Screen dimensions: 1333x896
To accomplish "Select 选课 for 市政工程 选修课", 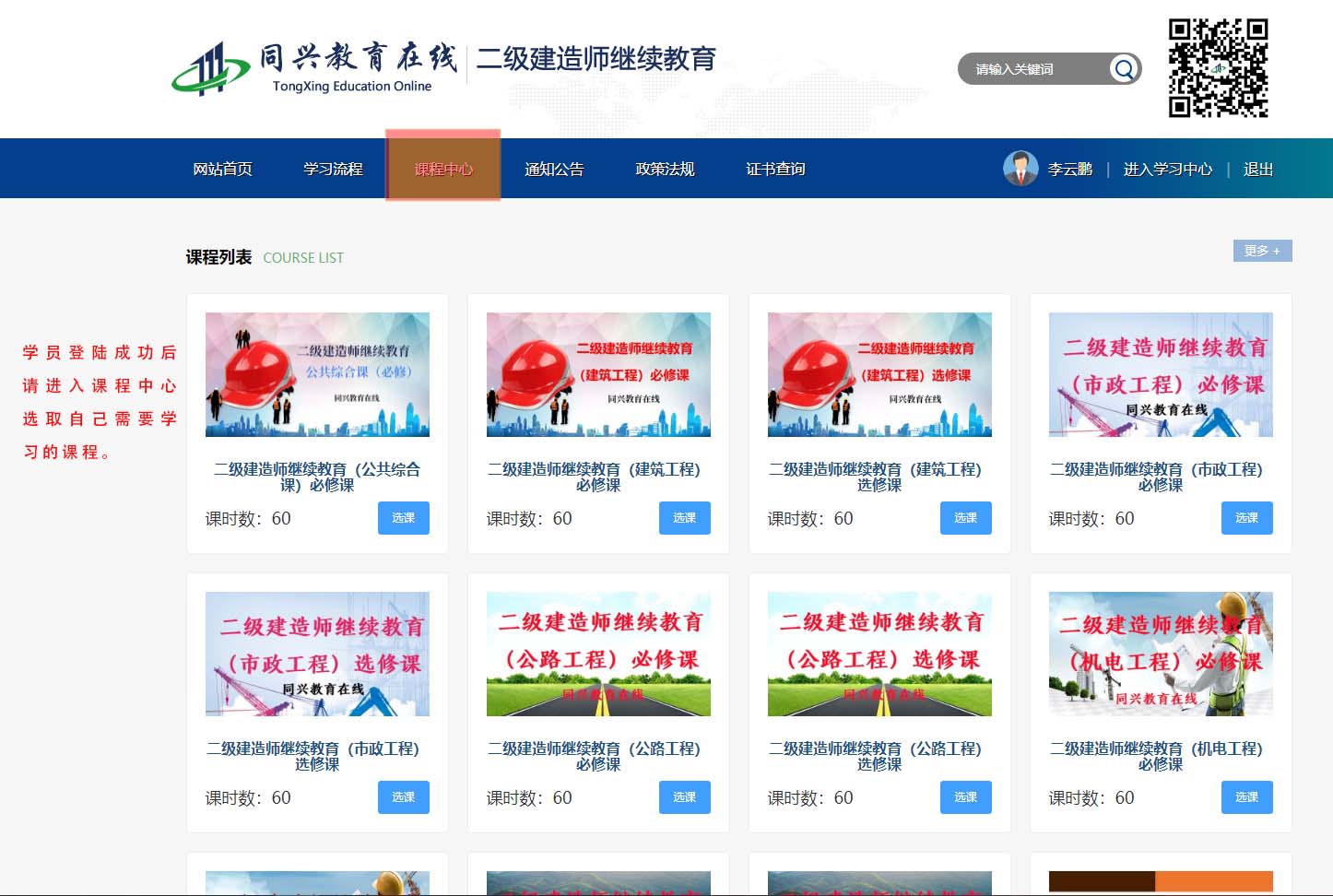I will coord(404,797).
